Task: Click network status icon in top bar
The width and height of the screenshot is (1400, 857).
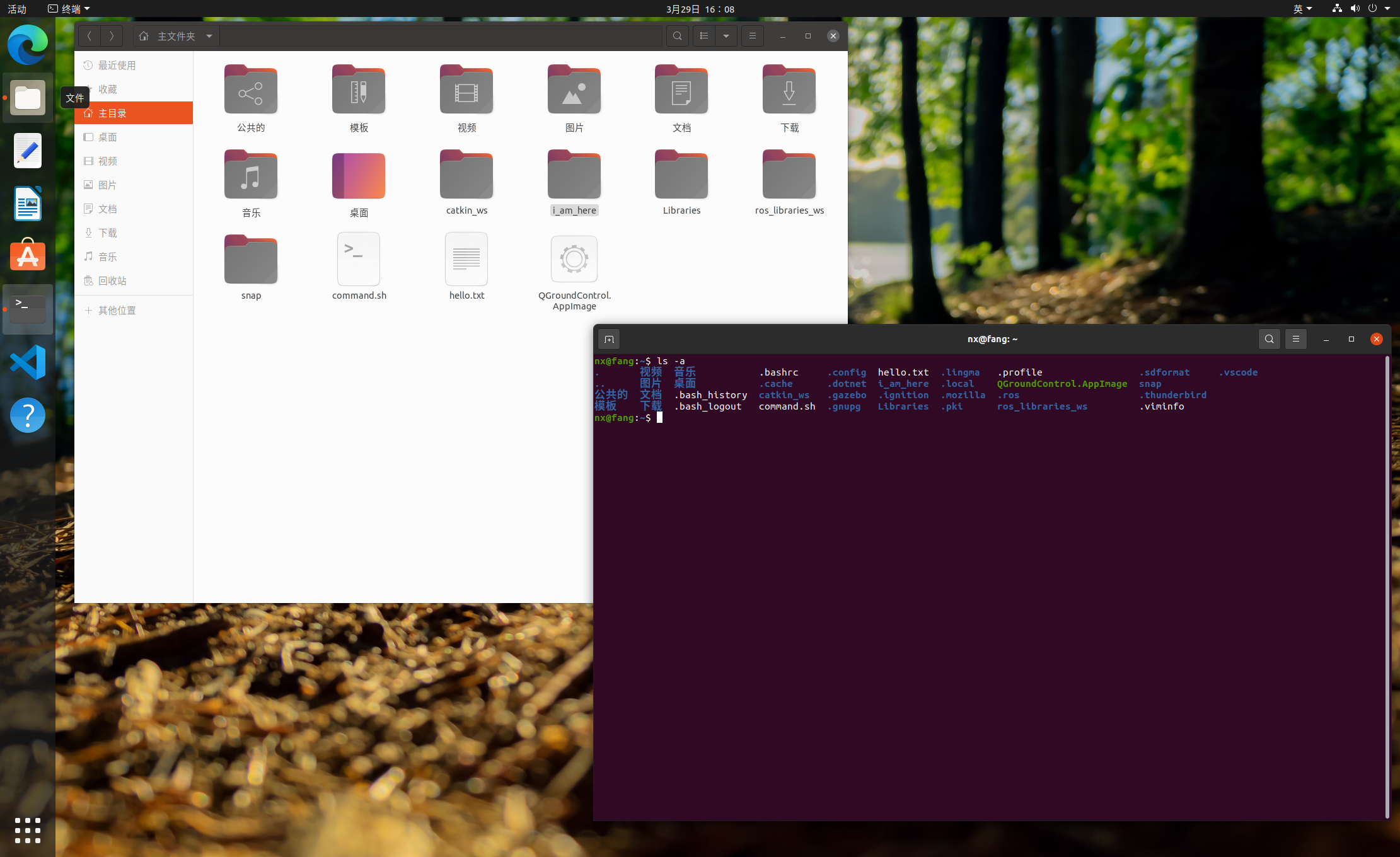Action: coord(1336,8)
